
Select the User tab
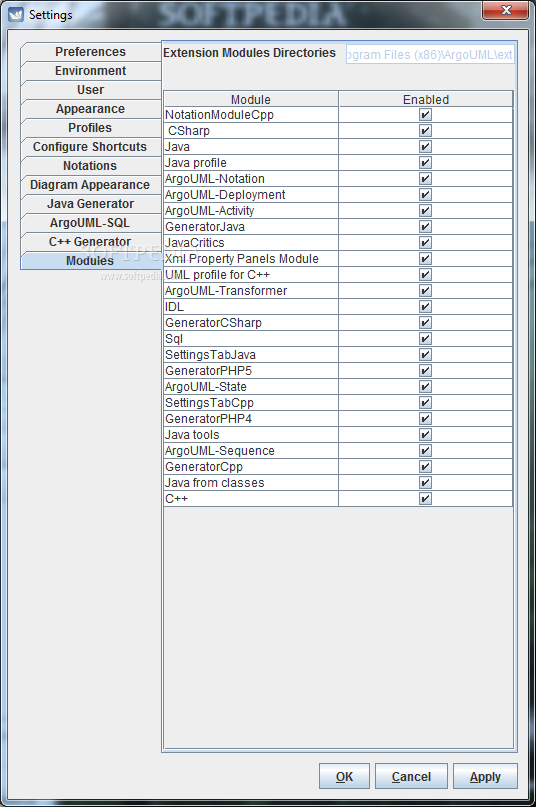91,90
